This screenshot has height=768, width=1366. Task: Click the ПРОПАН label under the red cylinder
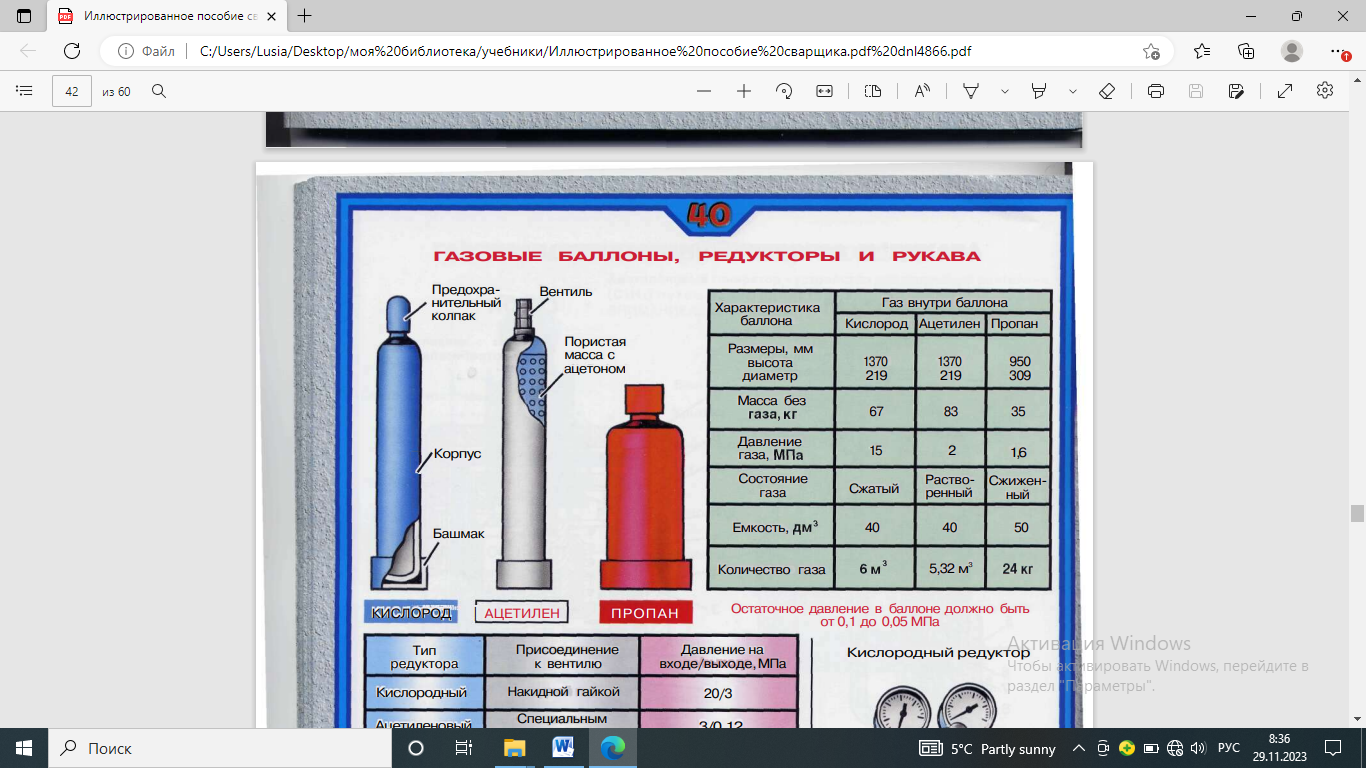click(645, 613)
